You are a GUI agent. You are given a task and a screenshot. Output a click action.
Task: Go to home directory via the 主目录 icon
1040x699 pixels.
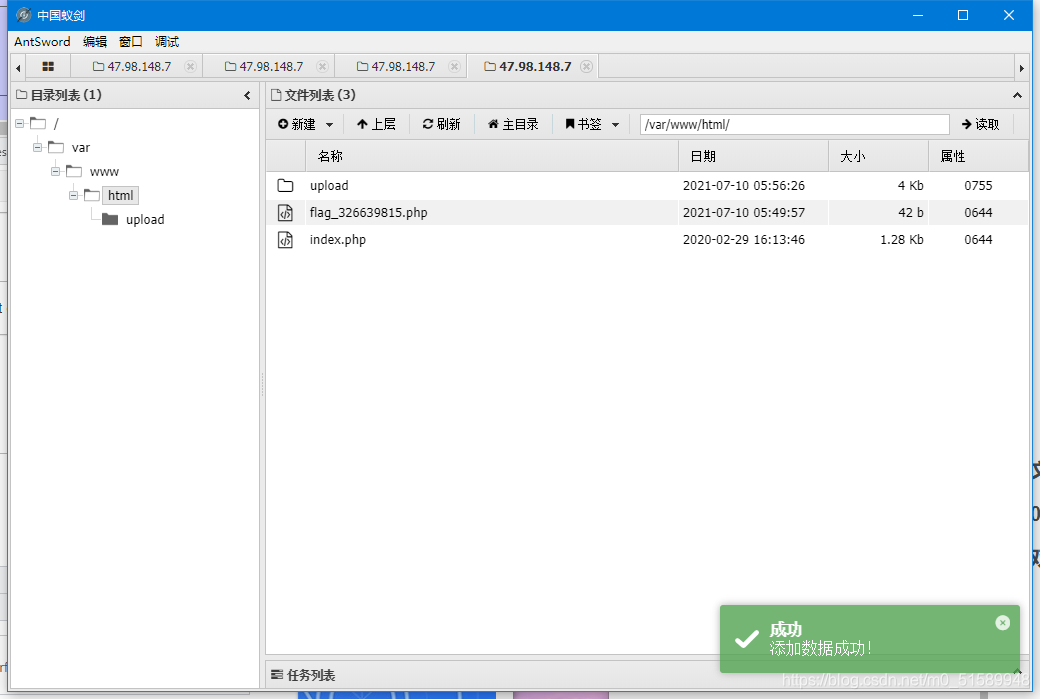coord(492,124)
